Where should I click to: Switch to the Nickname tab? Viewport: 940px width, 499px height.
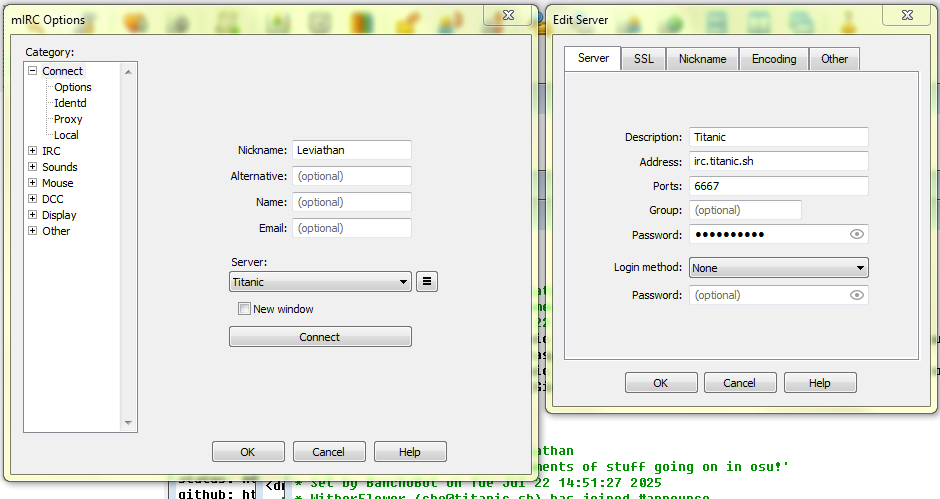[702, 59]
